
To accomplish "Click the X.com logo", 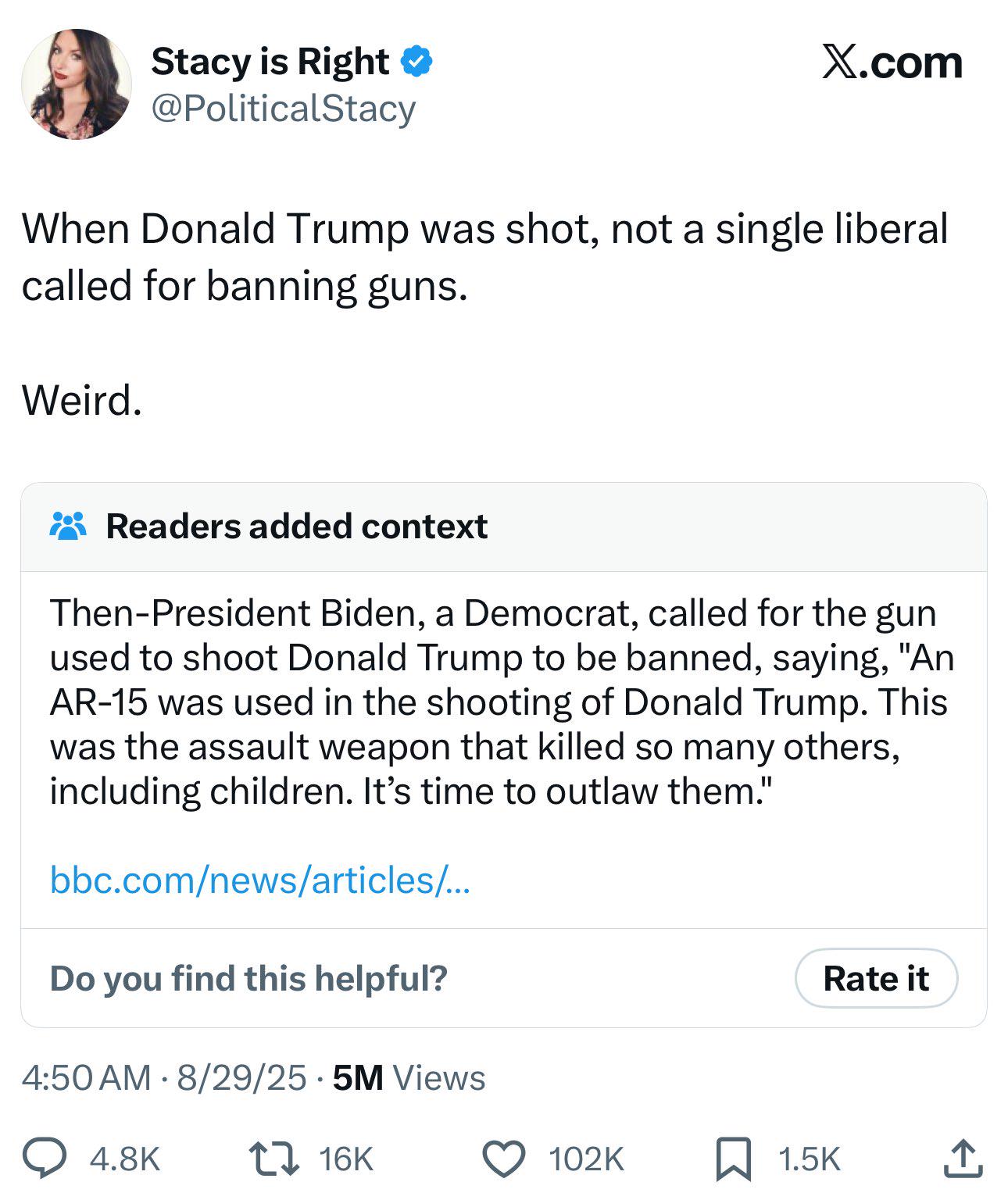I will [x=892, y=62].
